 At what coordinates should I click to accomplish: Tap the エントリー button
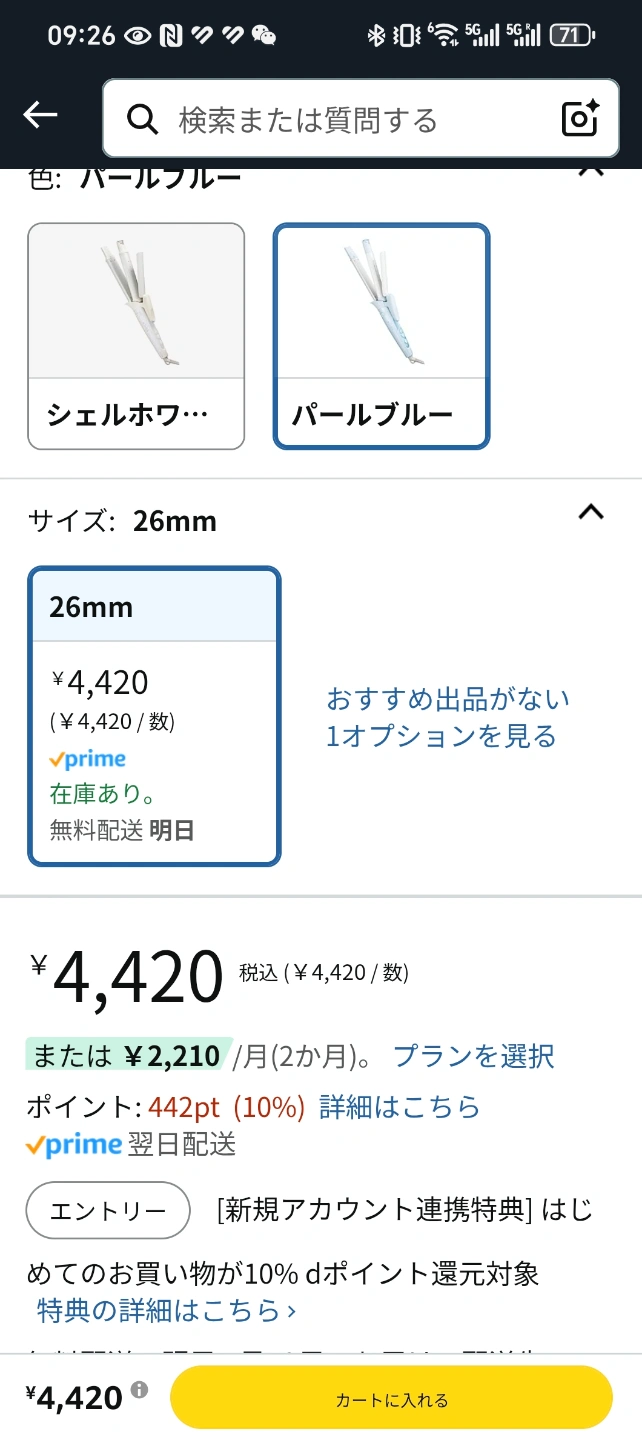click(x=108, y=1210)
